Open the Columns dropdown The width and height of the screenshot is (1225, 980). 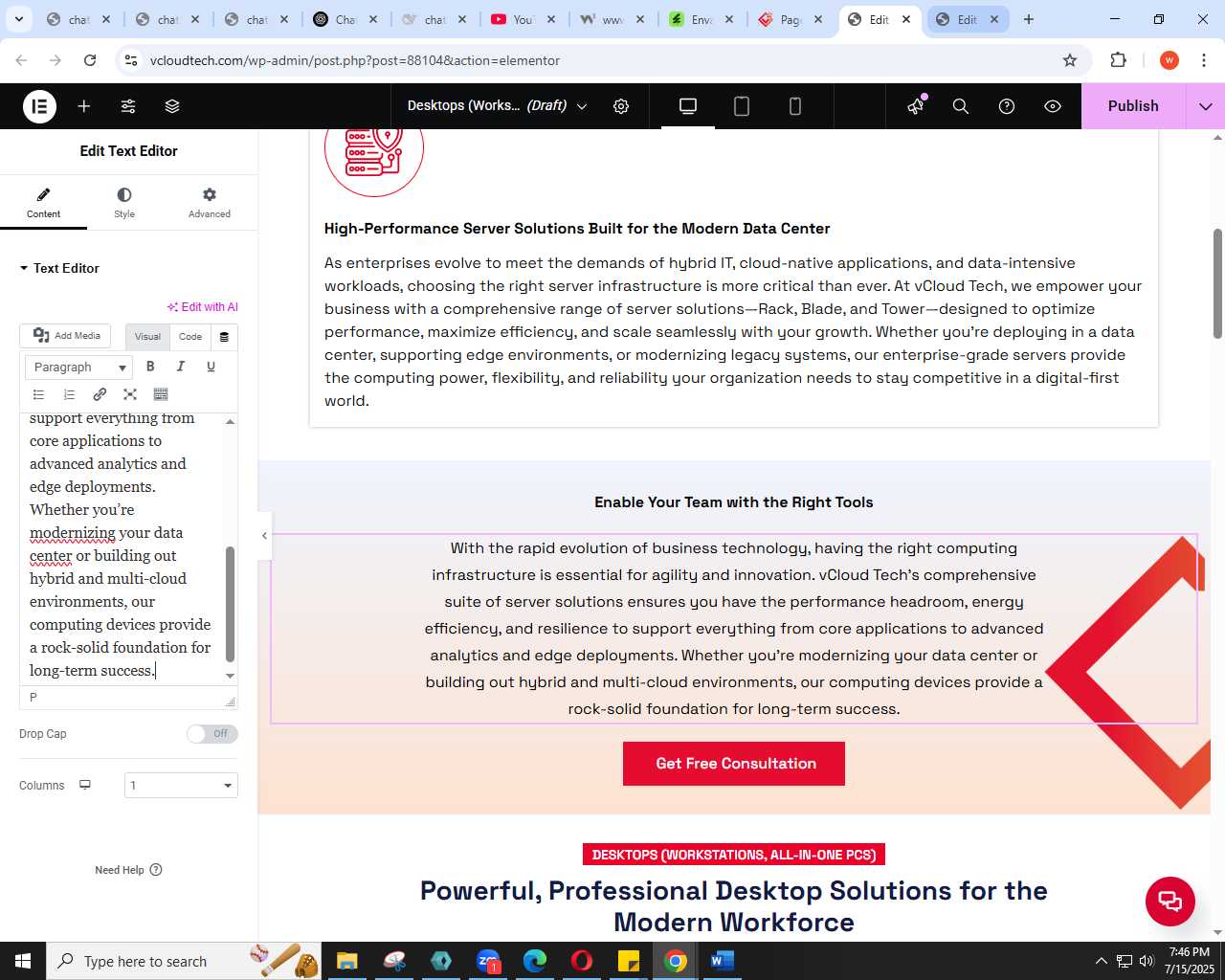tap(181, 786)
